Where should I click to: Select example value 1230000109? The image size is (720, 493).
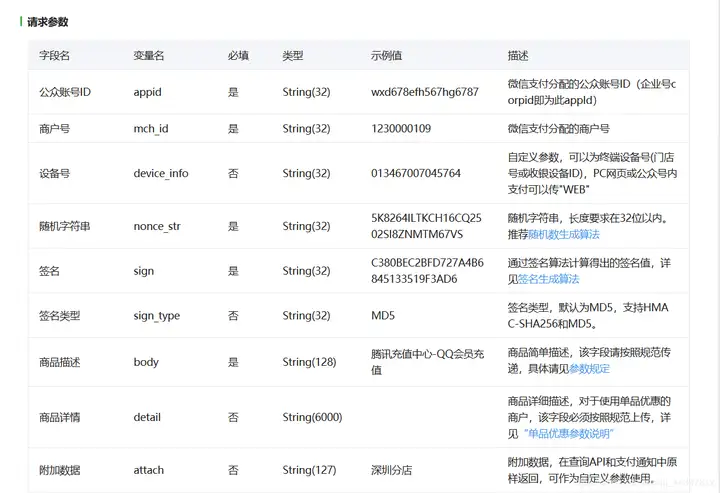click(401, 129)
